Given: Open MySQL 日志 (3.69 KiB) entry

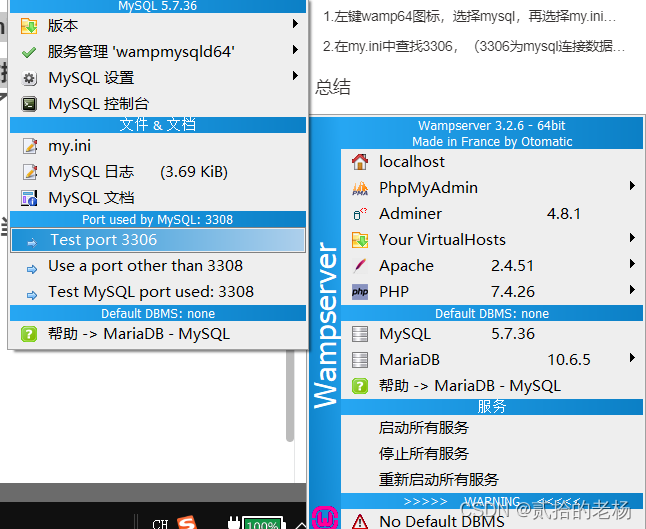Looking at the screenshot, I should [158, 172].
